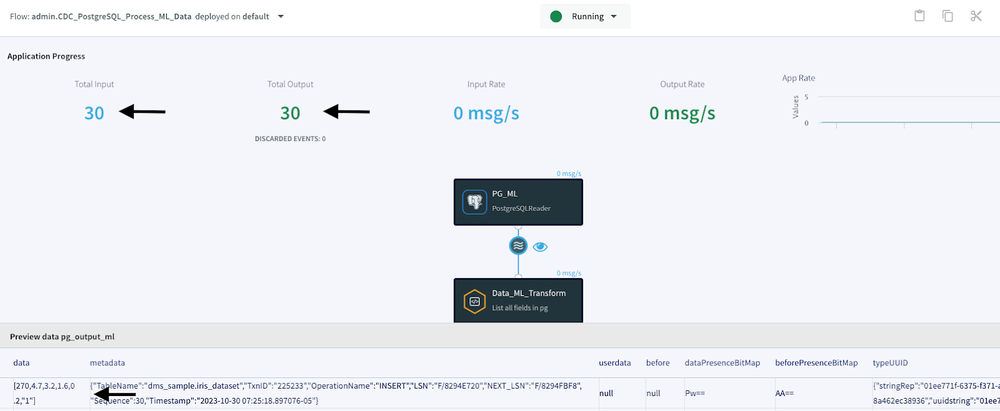
Task: Click the DISCARDED EVENTS: 0 label
Action: (290, 138)
